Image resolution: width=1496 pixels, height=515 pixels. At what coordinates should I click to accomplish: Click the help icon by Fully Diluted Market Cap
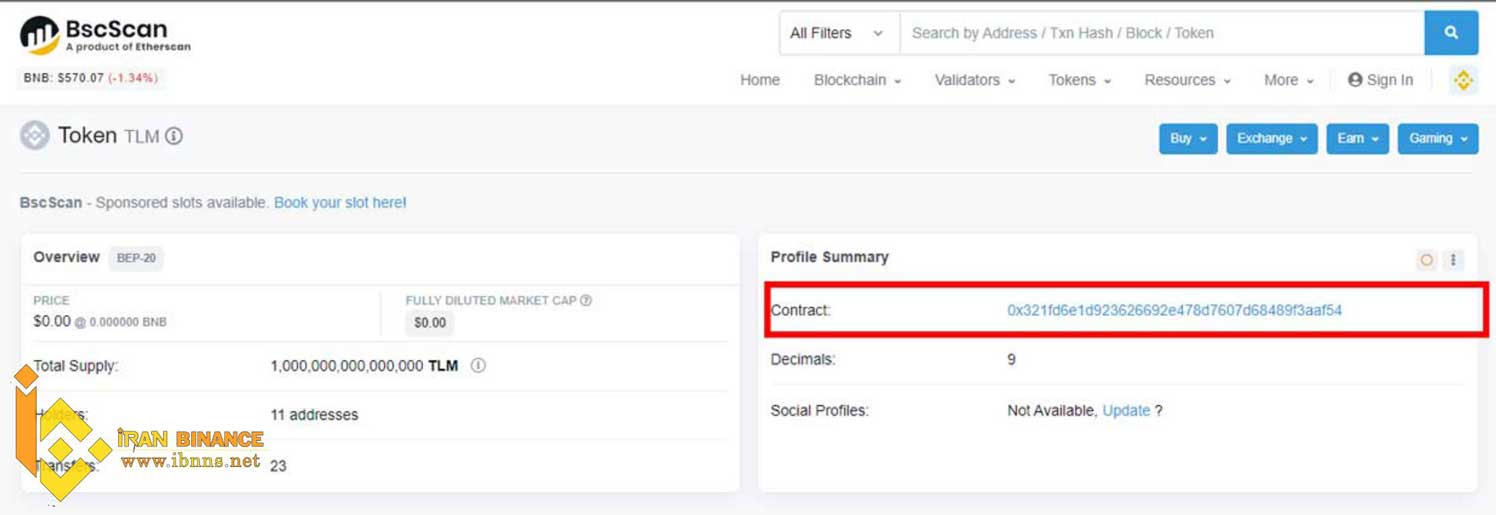[x=586, y=300]
